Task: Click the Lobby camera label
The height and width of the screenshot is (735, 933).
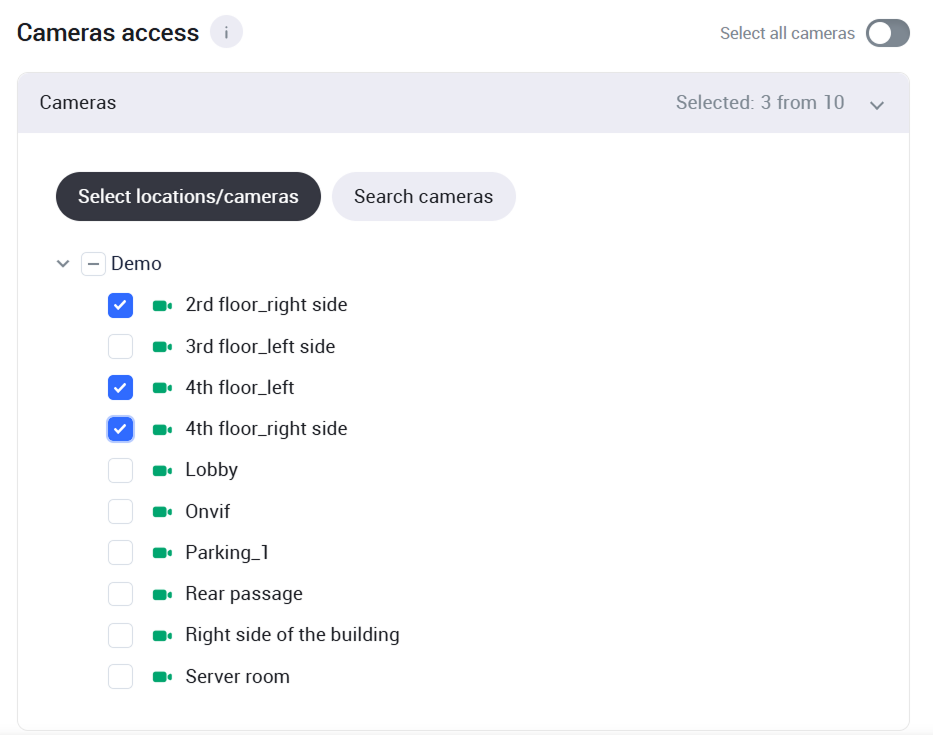Action: [211, 470]
